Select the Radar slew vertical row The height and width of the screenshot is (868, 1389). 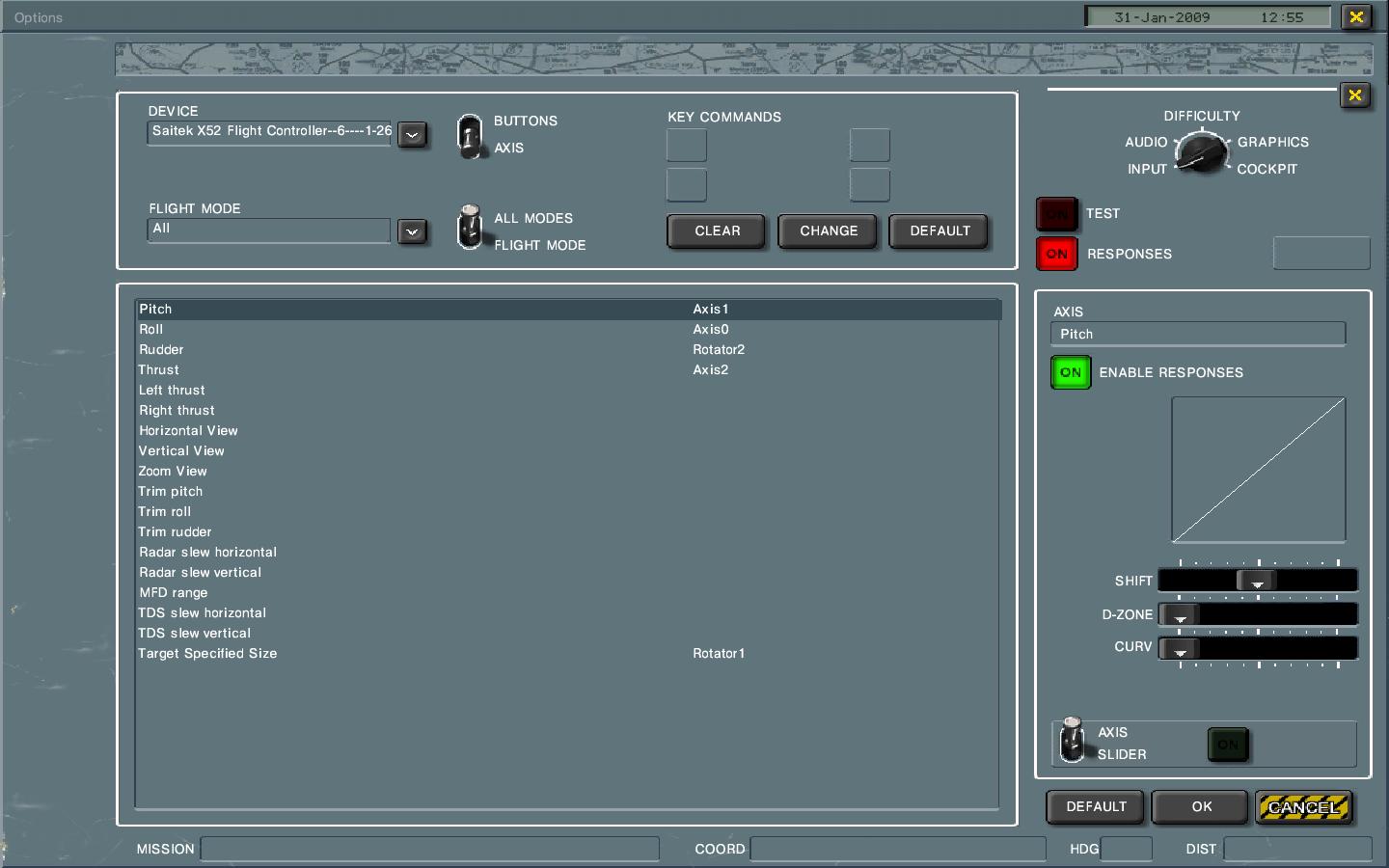568,573
